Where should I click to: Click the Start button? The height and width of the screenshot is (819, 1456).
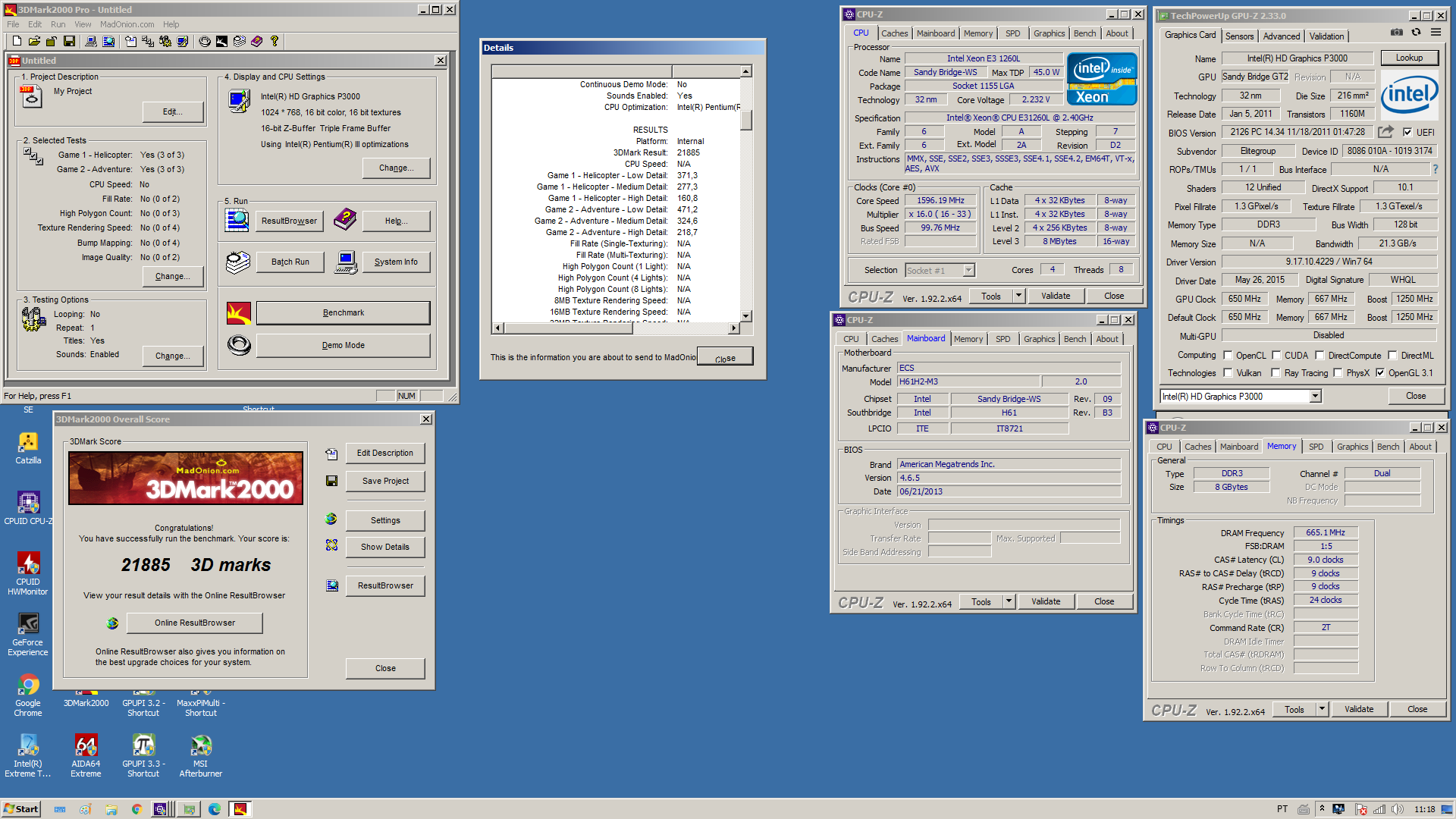[x=20, y=809]
